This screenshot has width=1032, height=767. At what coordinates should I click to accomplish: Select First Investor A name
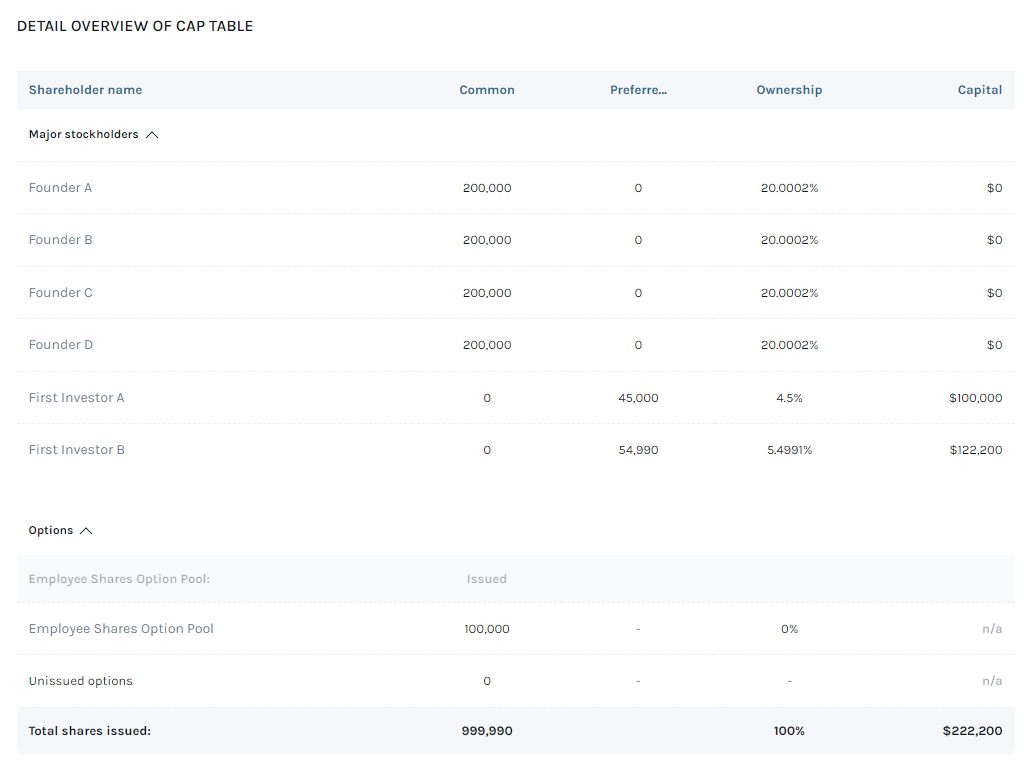click(76, 398)
